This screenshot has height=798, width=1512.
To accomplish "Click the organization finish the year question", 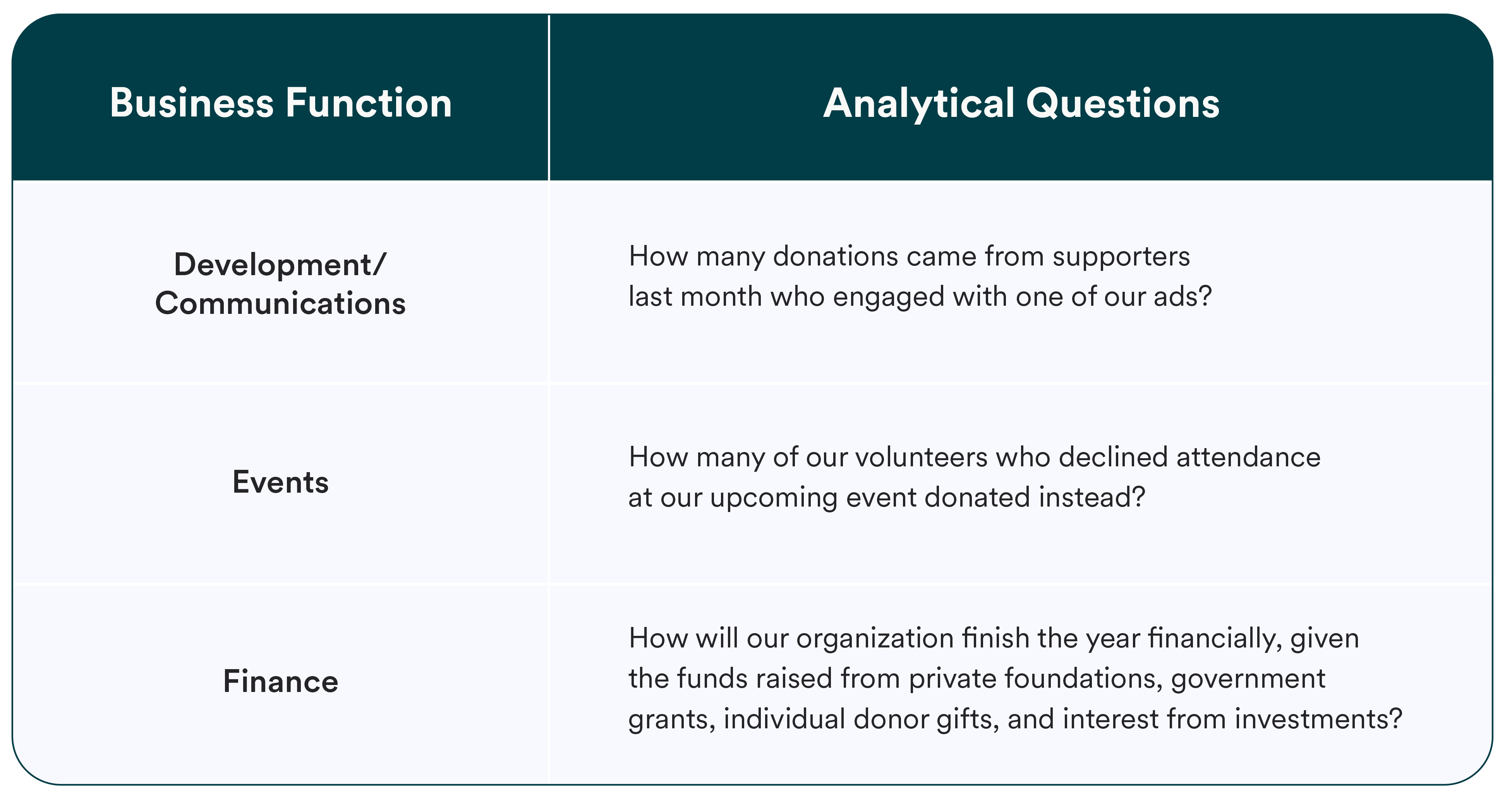I will pos(1016,678).
